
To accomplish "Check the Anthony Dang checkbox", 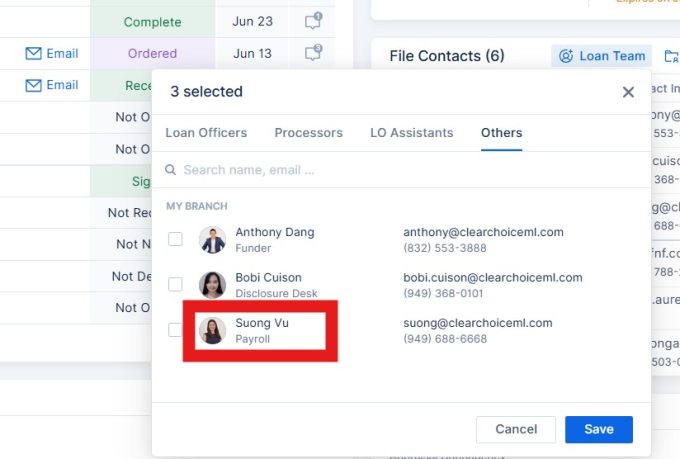I will point(175,239).
